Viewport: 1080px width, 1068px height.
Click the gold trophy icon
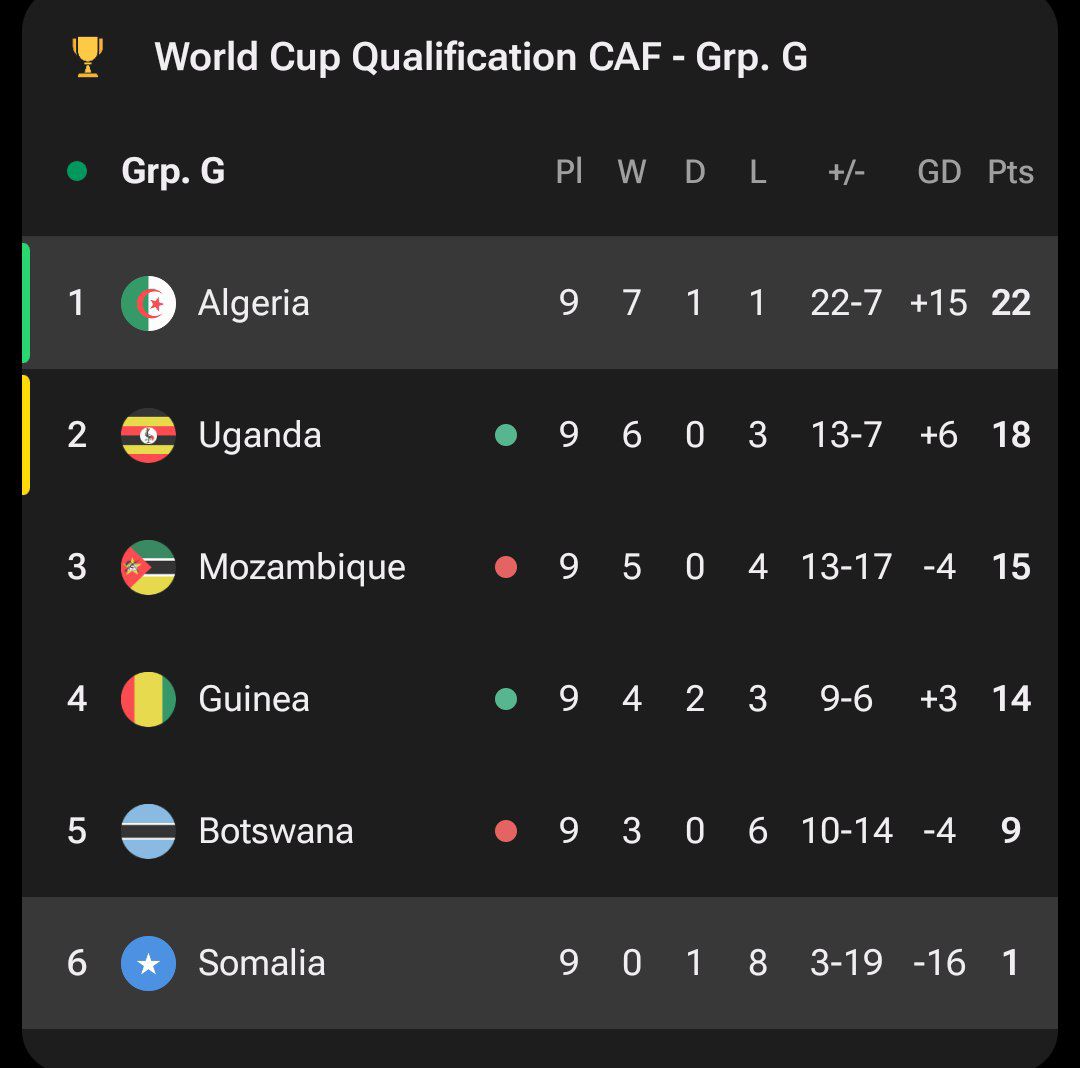coord(88,57)
